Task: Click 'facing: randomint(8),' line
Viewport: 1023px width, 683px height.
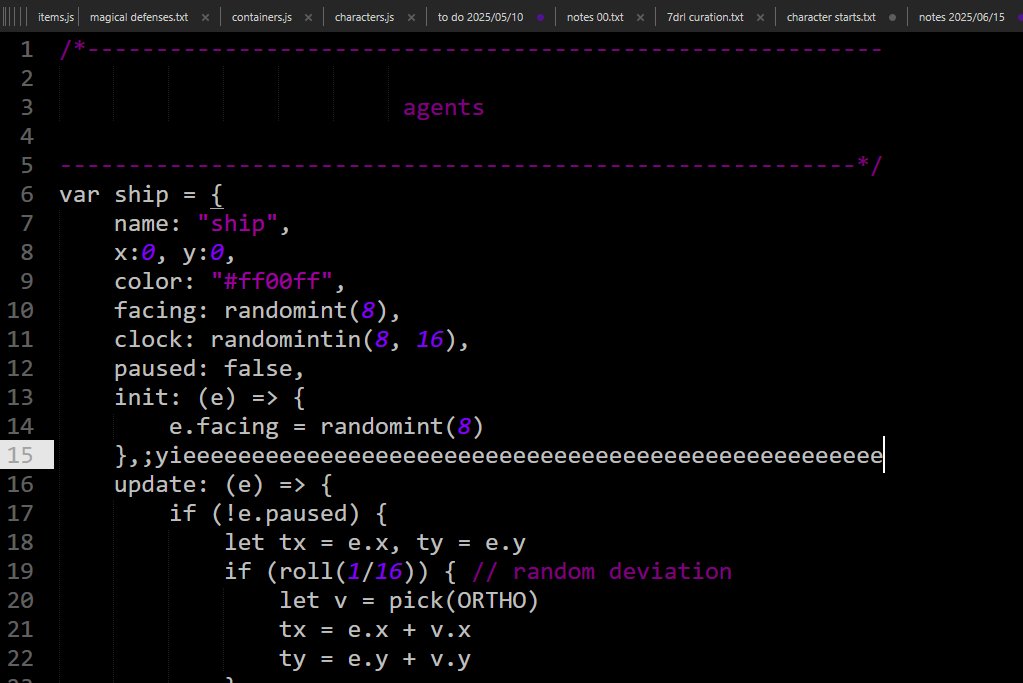Action: pos(257,310)
